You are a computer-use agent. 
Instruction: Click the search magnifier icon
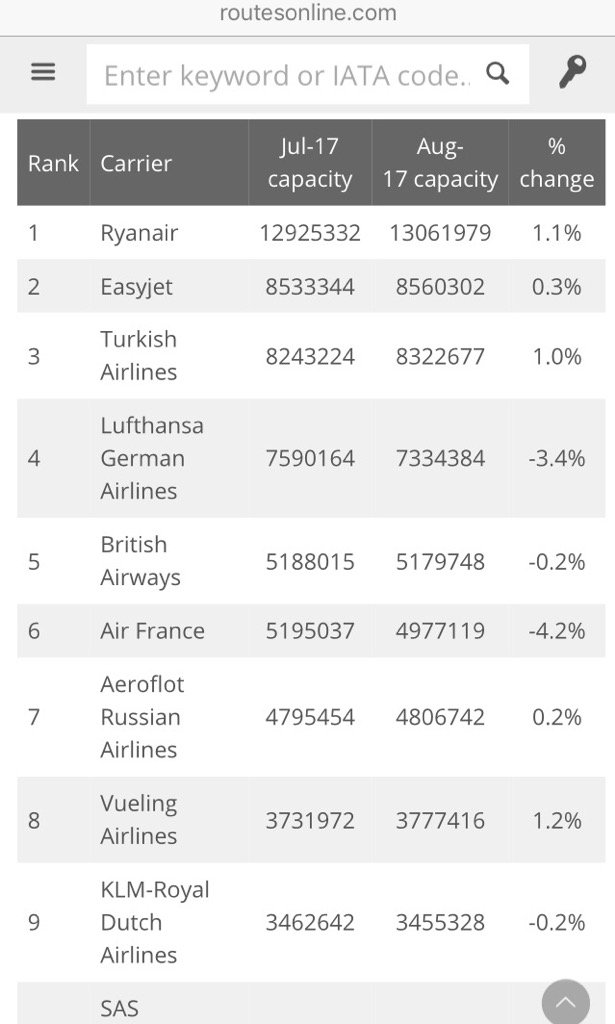[497, 73]
